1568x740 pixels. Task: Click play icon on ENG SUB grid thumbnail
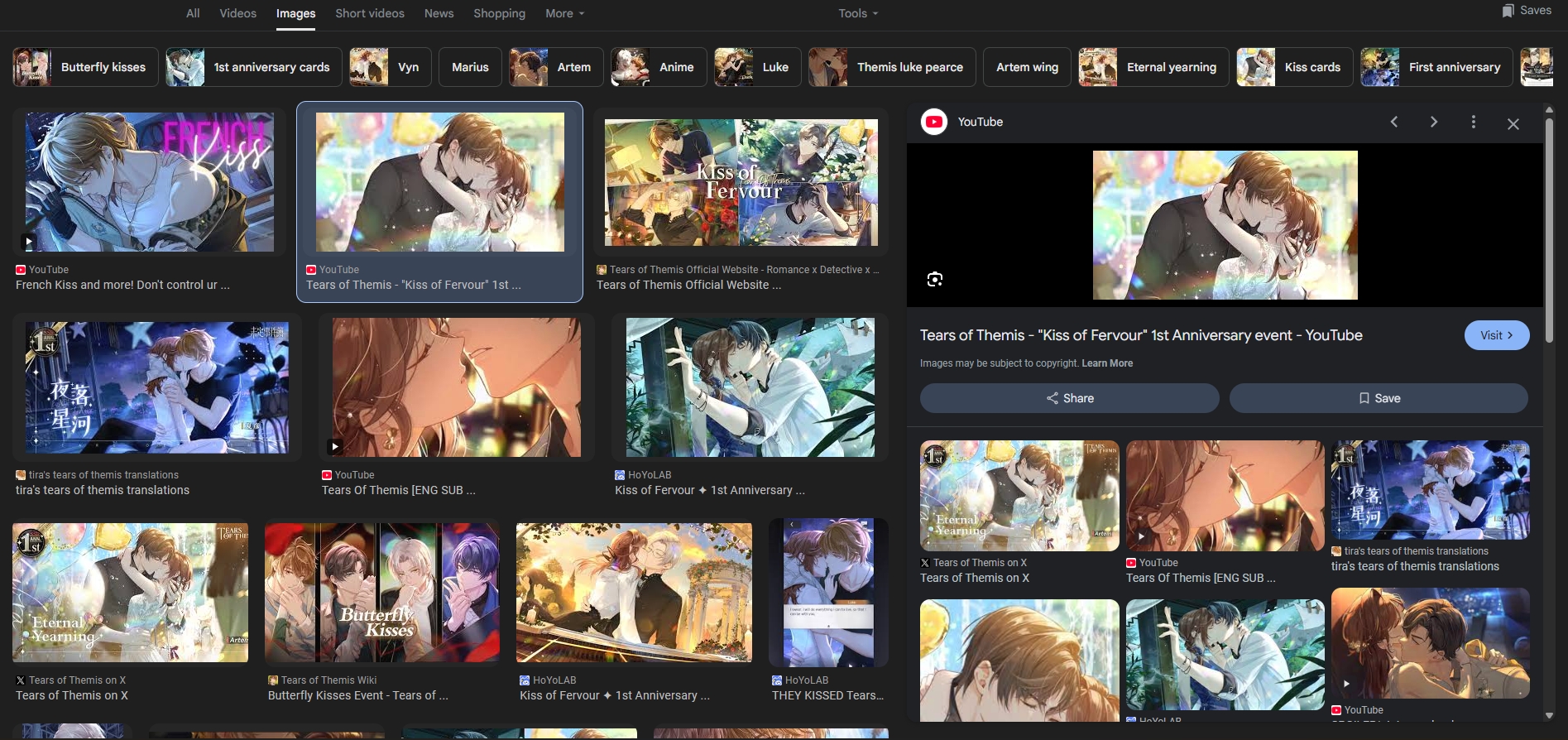[x=335, y=447]
